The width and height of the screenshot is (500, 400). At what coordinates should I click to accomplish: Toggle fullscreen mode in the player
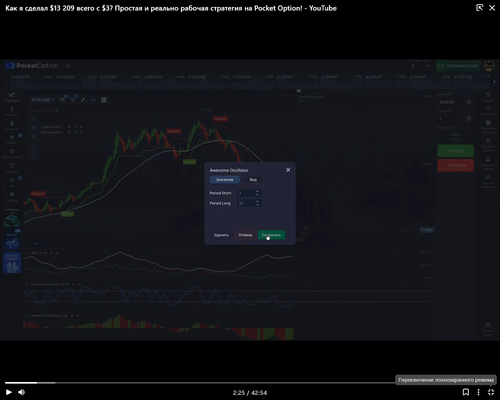(491, 392)
